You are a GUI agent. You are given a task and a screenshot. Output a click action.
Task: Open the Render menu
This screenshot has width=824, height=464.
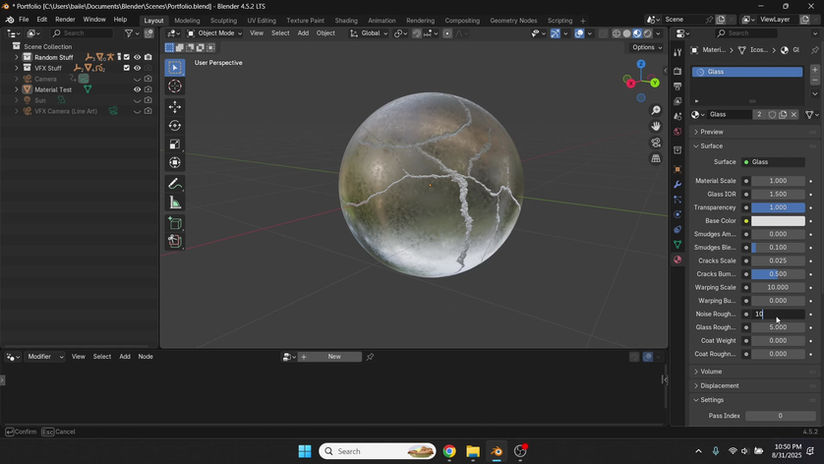(65, 19)
